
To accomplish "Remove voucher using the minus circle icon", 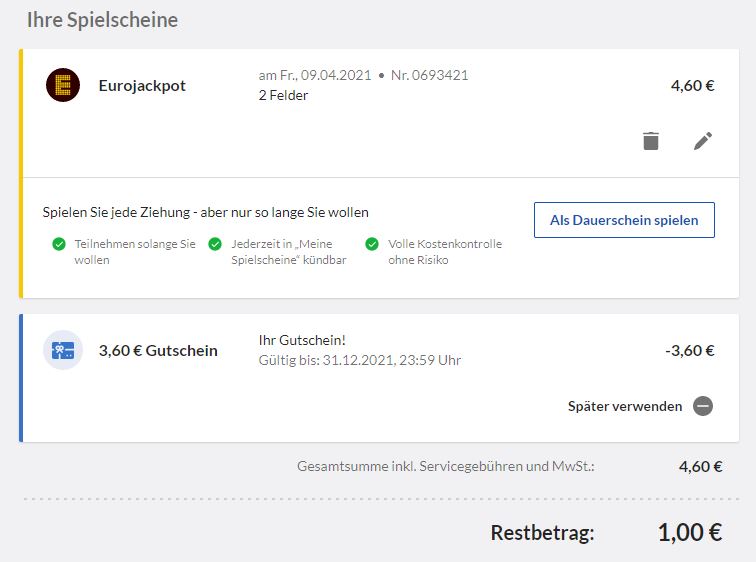I will tap(703, 406).
